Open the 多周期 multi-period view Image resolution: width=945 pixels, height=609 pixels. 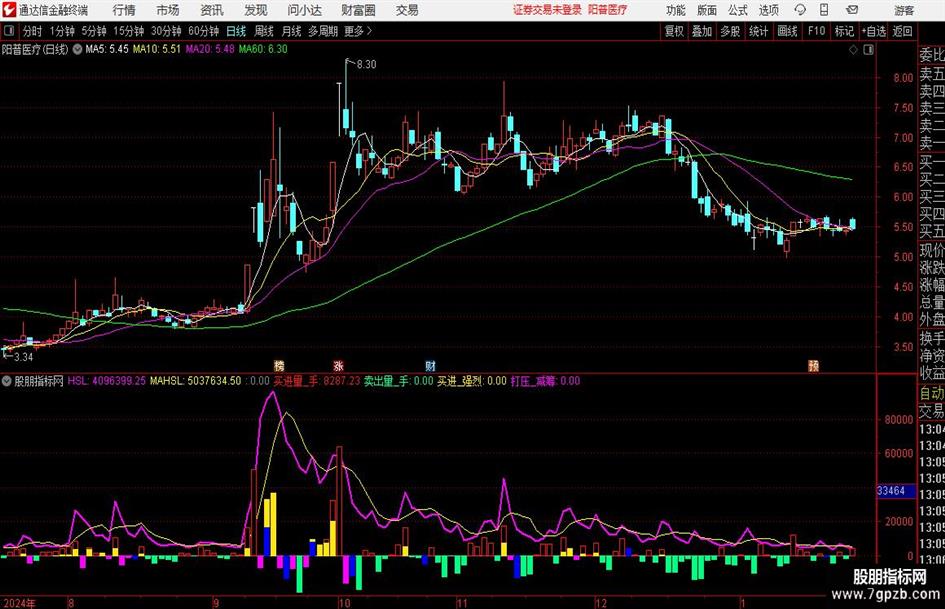pos(323,31)
